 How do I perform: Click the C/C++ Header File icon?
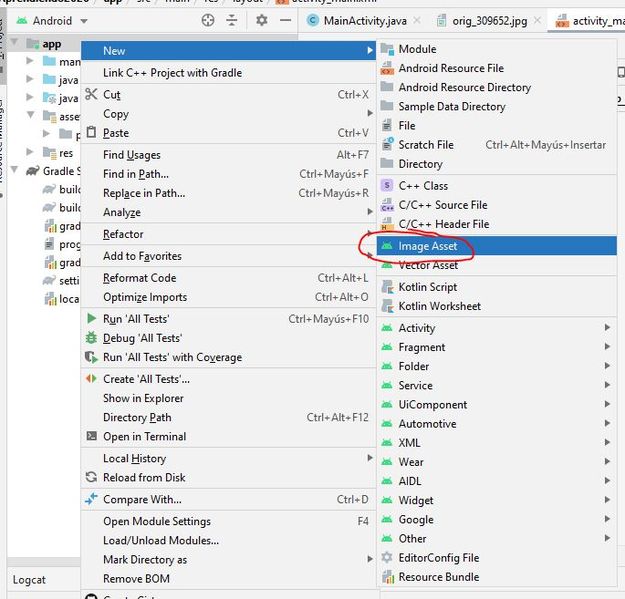[387, 224]
